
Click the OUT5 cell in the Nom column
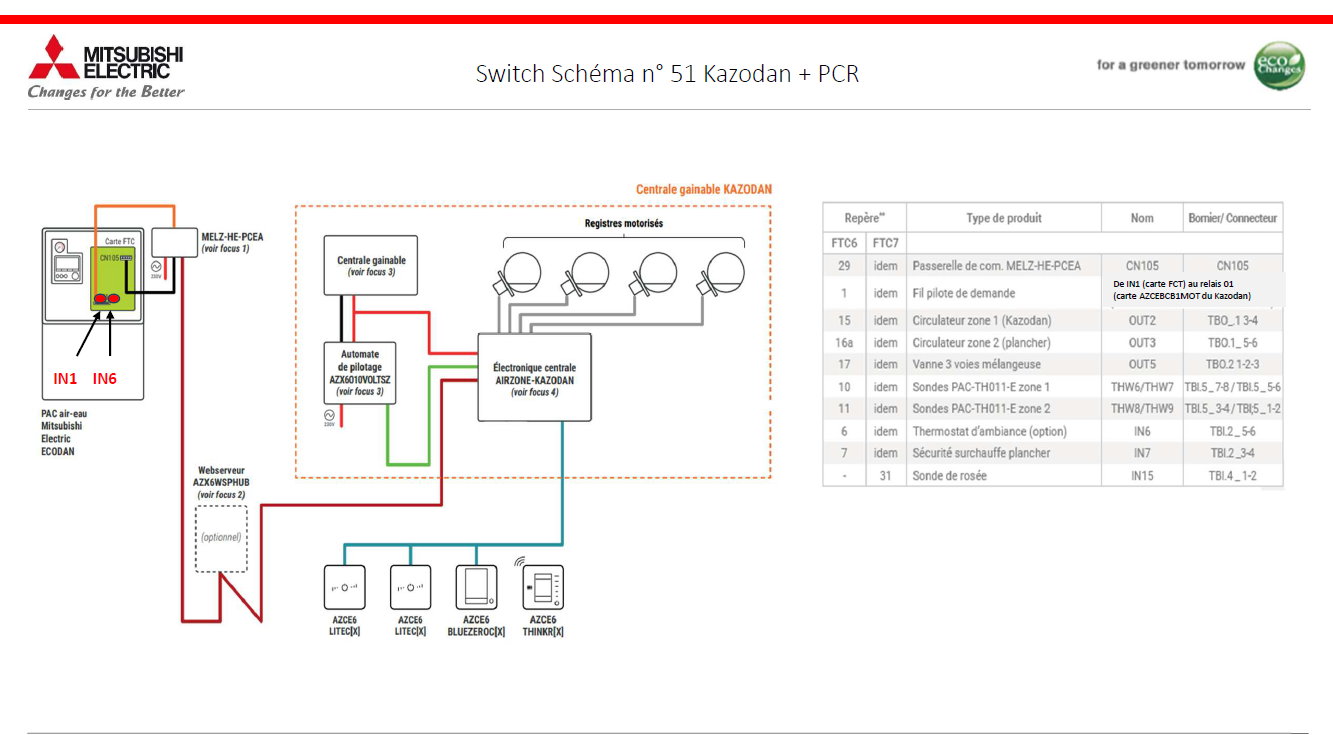coord(1142,364)
